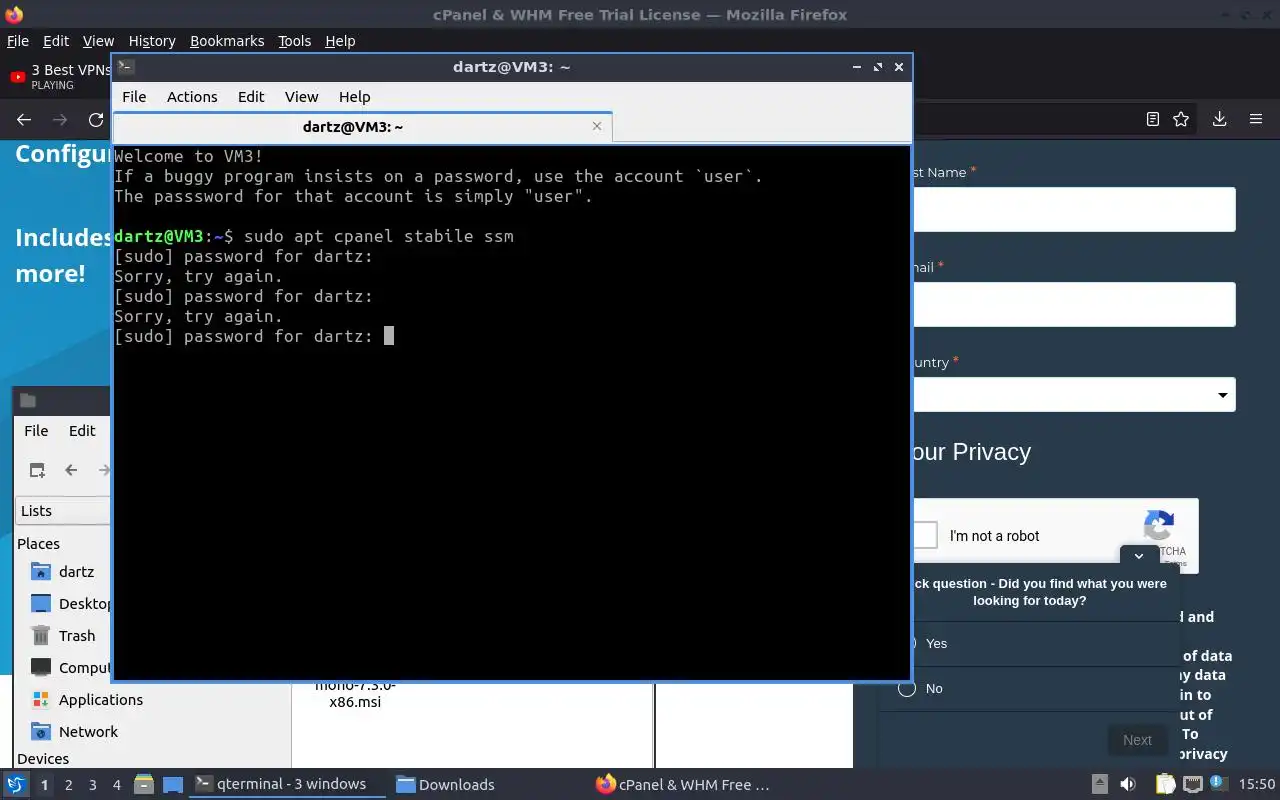Open Trash in the Places sidebar

pos(64,636)
